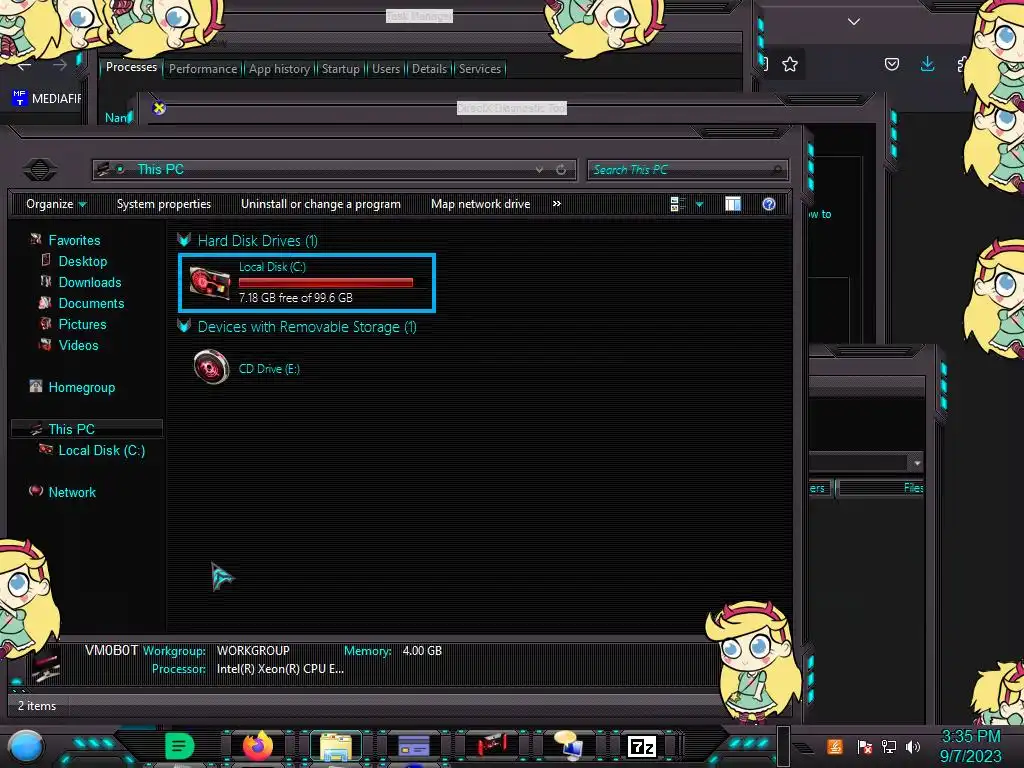Expand the address bar history dropdown
1024x768 pixels.
[539, 170]
